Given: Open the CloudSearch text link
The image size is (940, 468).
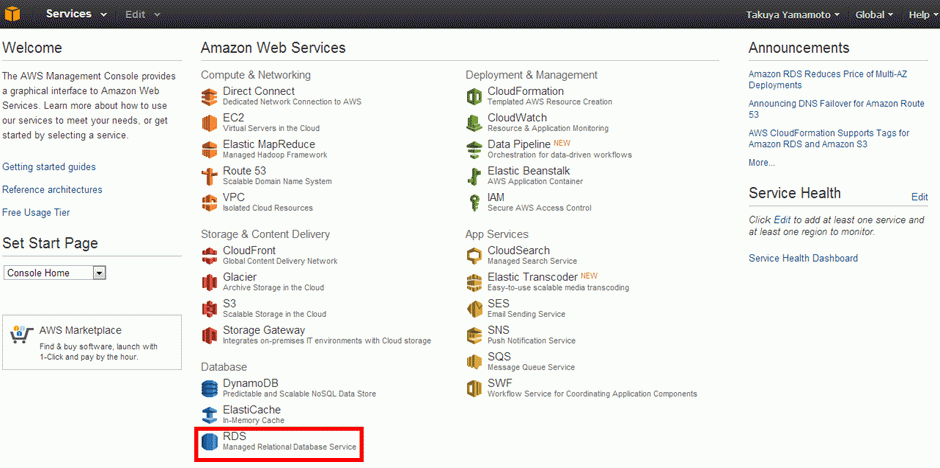Looking at the screenshot, I should pos(519,250).
